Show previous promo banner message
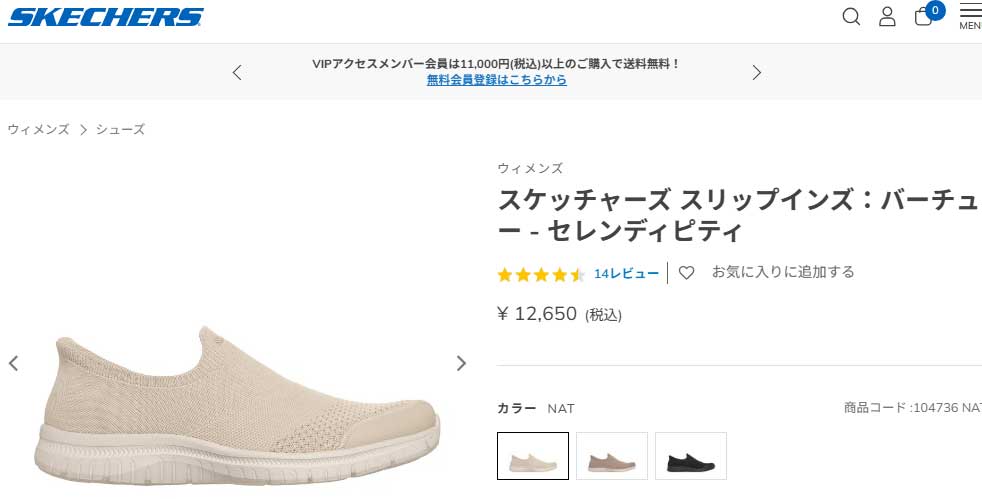The width and height of the screenshot is (982, 499). click(x=237, y=73)
